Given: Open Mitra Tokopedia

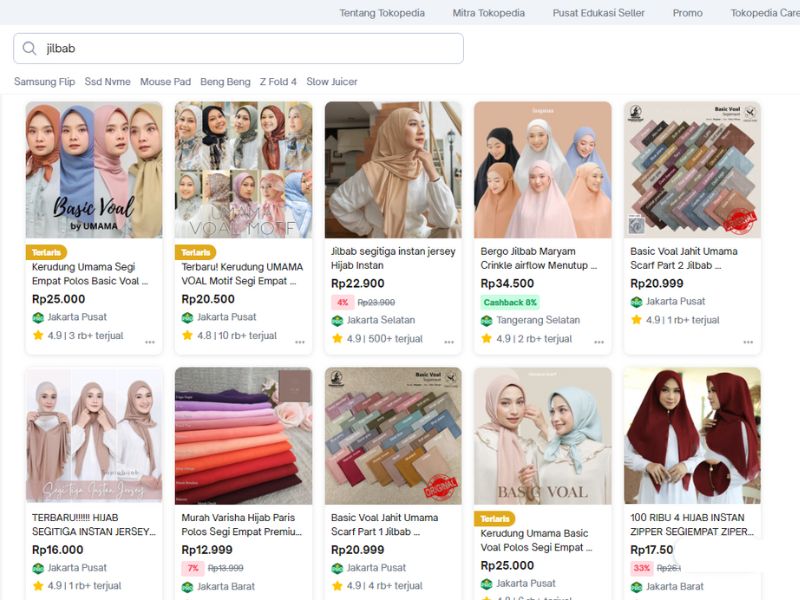Looking at the screenshot, I should tap(489, 13).
